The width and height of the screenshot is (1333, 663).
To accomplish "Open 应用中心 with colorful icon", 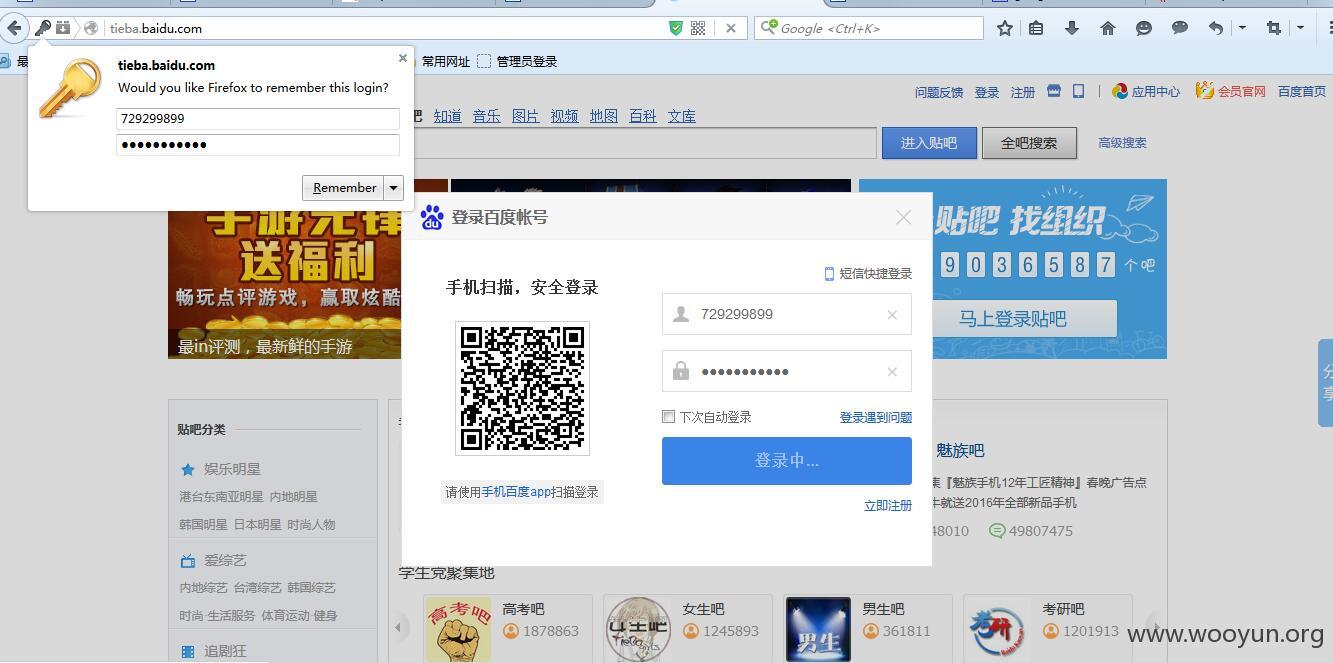I will click(1146, 91).
